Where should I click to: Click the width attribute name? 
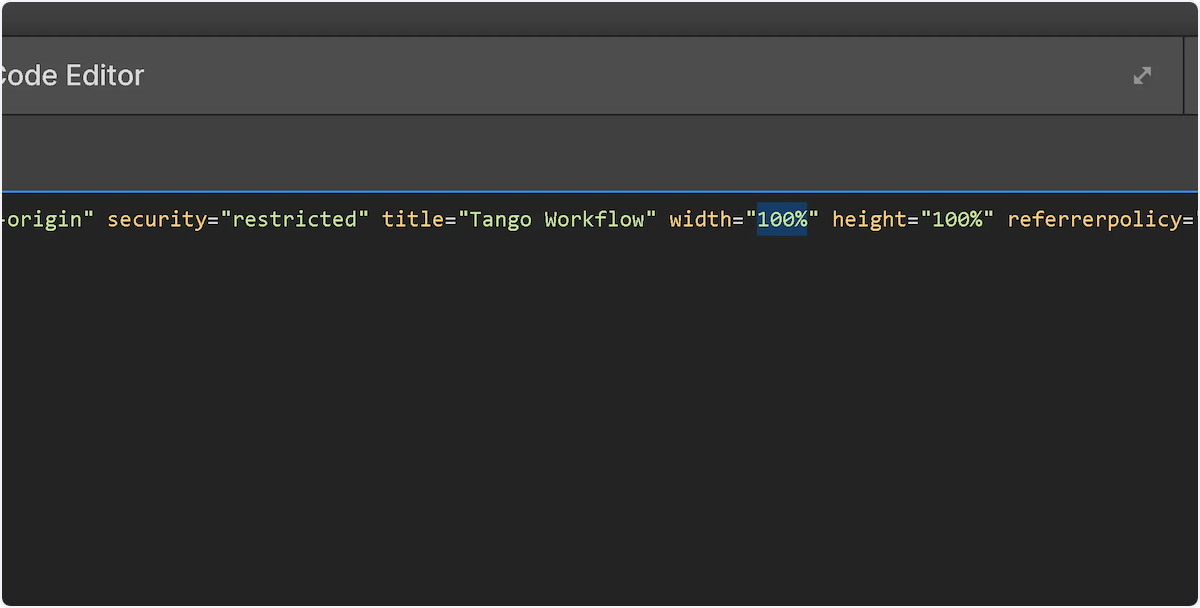[x=701, y=219]
